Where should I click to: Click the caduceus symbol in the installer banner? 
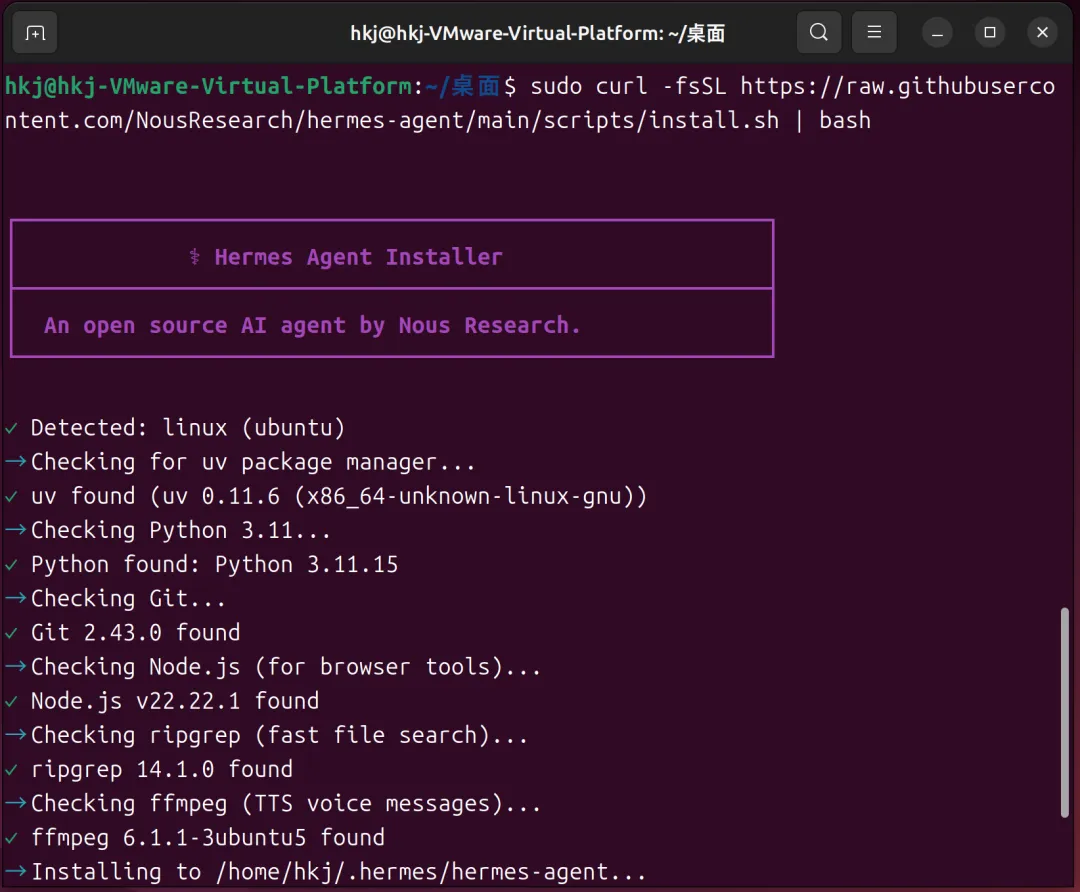click(x=195, y=257)
